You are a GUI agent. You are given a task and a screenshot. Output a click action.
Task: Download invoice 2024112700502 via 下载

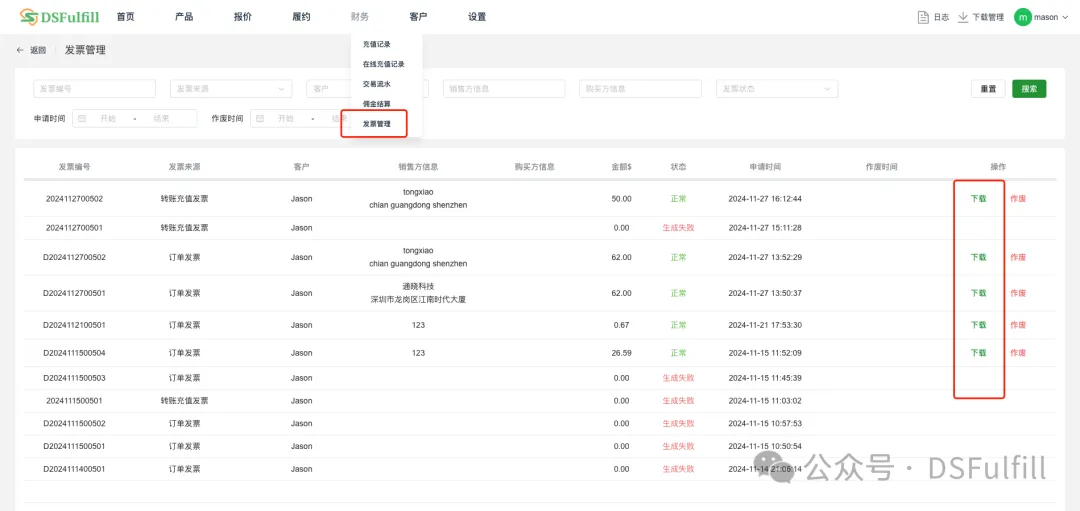pos(978,198)
